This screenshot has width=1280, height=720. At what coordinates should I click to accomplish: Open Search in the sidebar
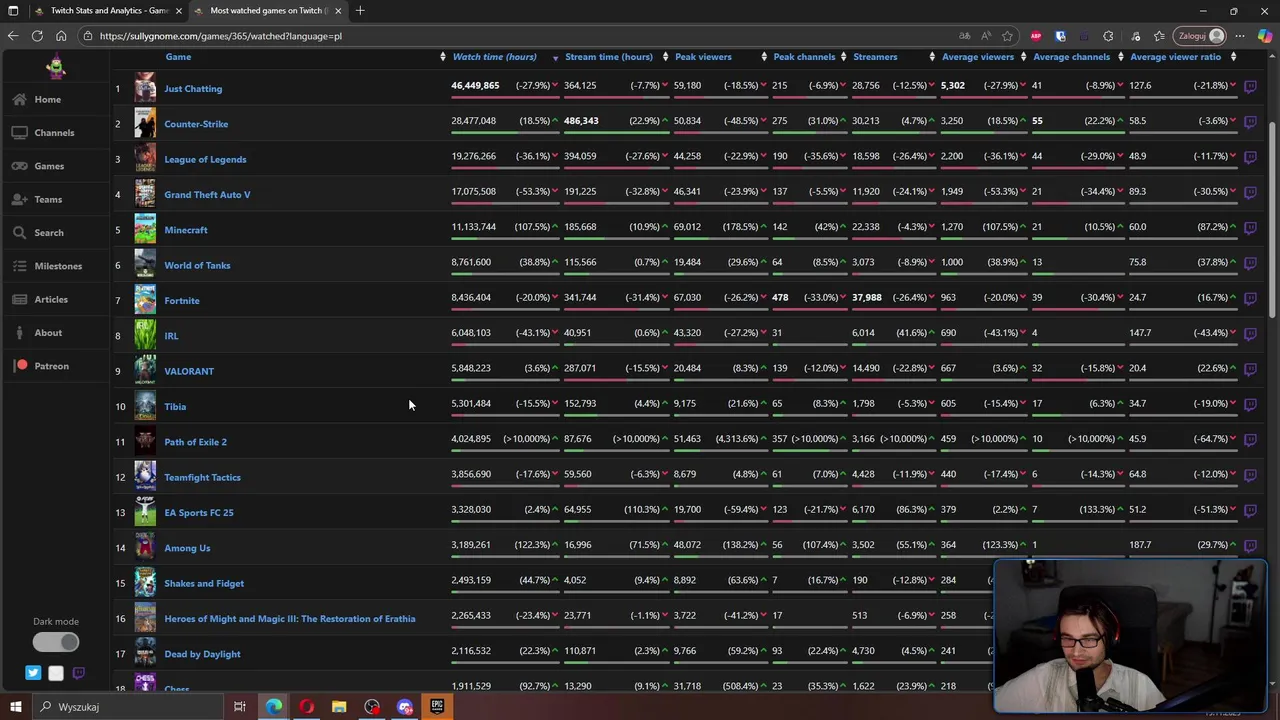(48, 232)
